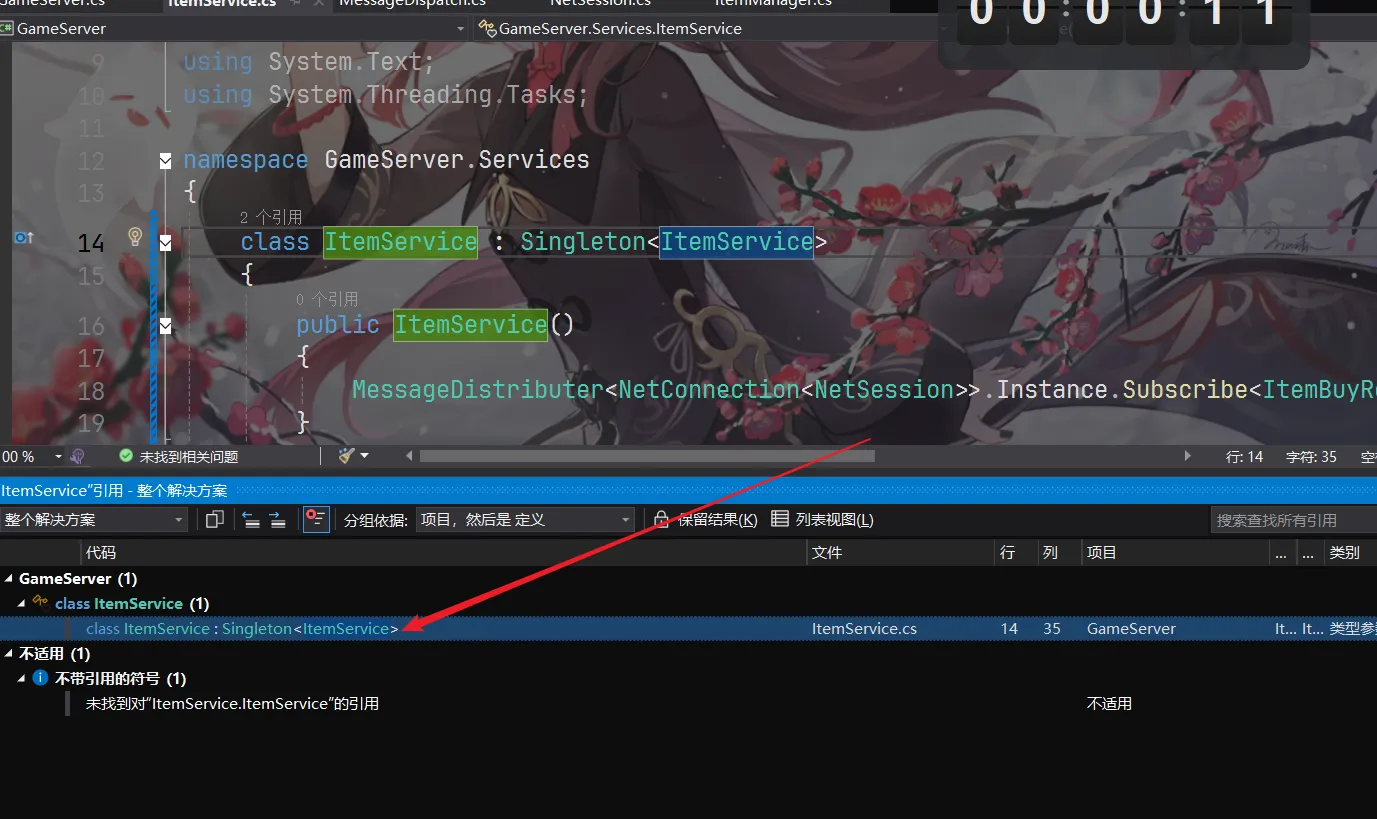Click the lightbulb quick actions icon
The height and width of the screenshot is (819, 1377).
(135, 236)
